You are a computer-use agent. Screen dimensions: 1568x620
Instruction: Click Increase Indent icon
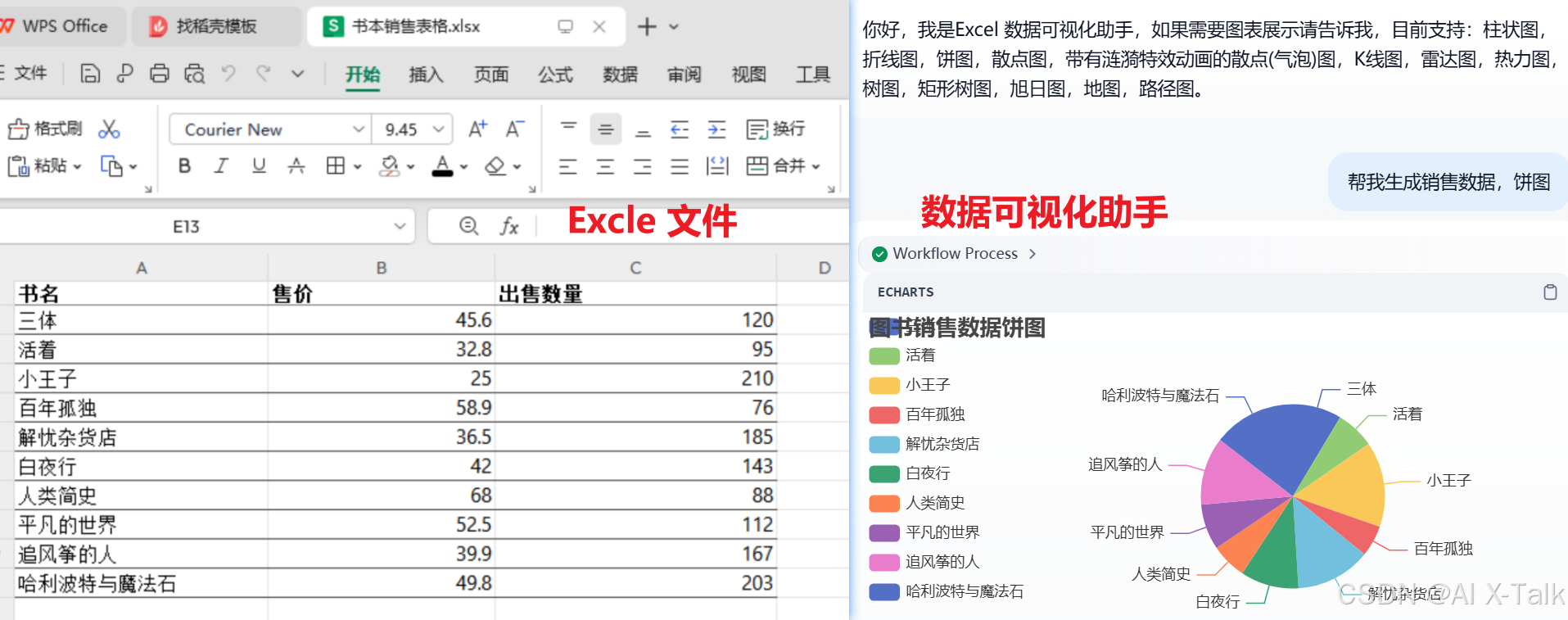[716, 129]
